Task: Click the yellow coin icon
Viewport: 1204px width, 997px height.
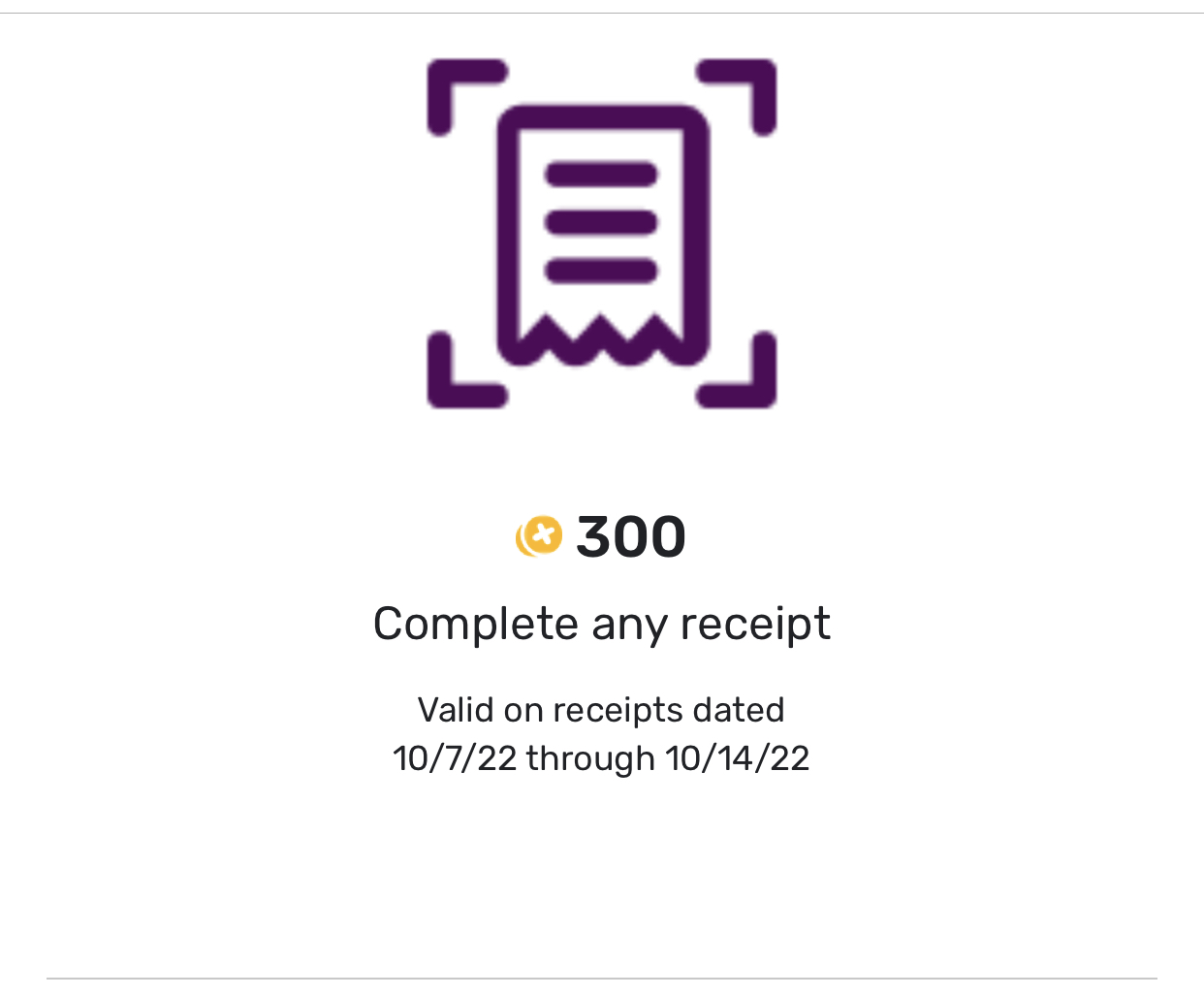Action: pyautogui.click(x=540, y=535)
